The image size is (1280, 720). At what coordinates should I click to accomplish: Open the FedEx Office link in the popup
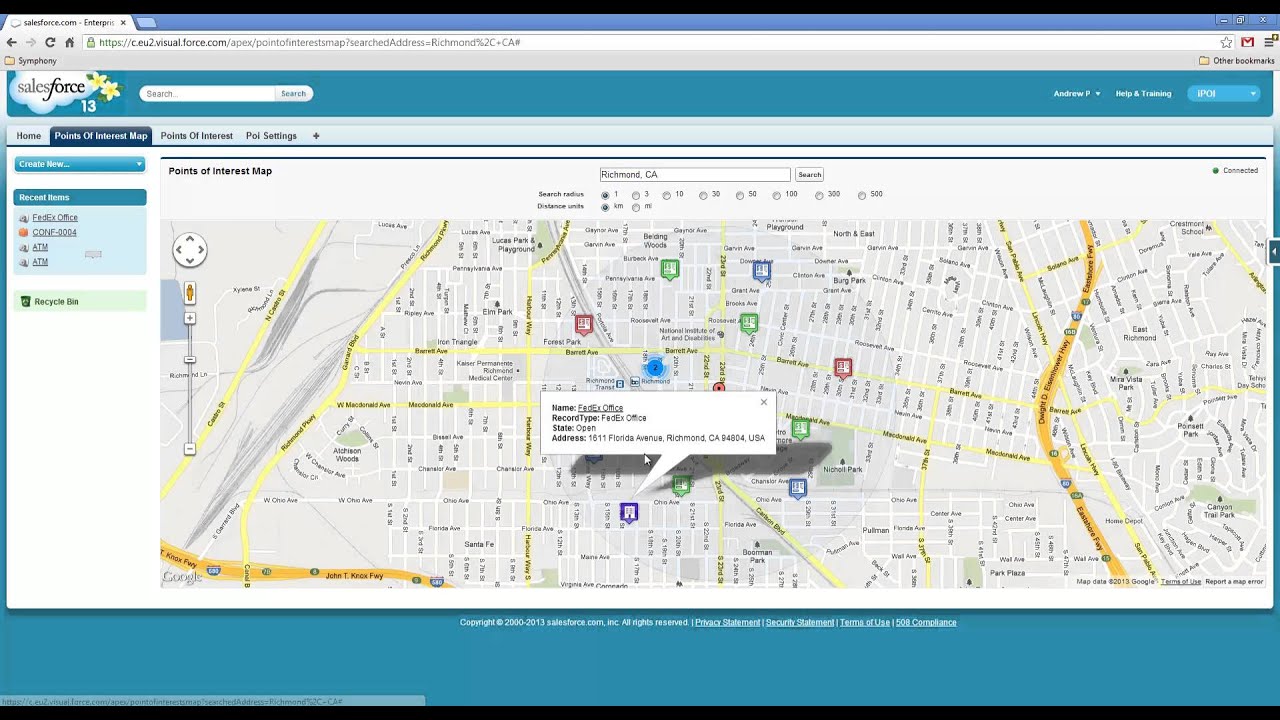600,408
